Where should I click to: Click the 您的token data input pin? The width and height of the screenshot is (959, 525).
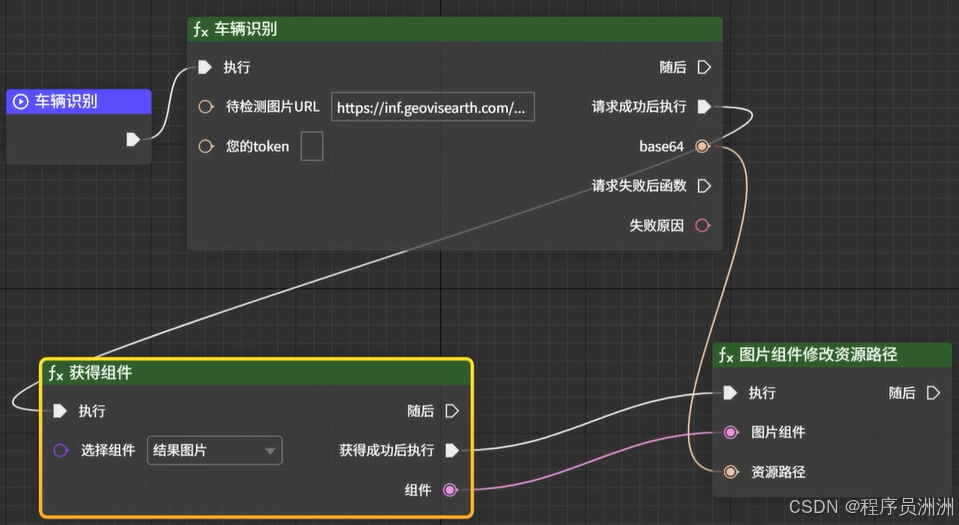(x=206, y=146)
